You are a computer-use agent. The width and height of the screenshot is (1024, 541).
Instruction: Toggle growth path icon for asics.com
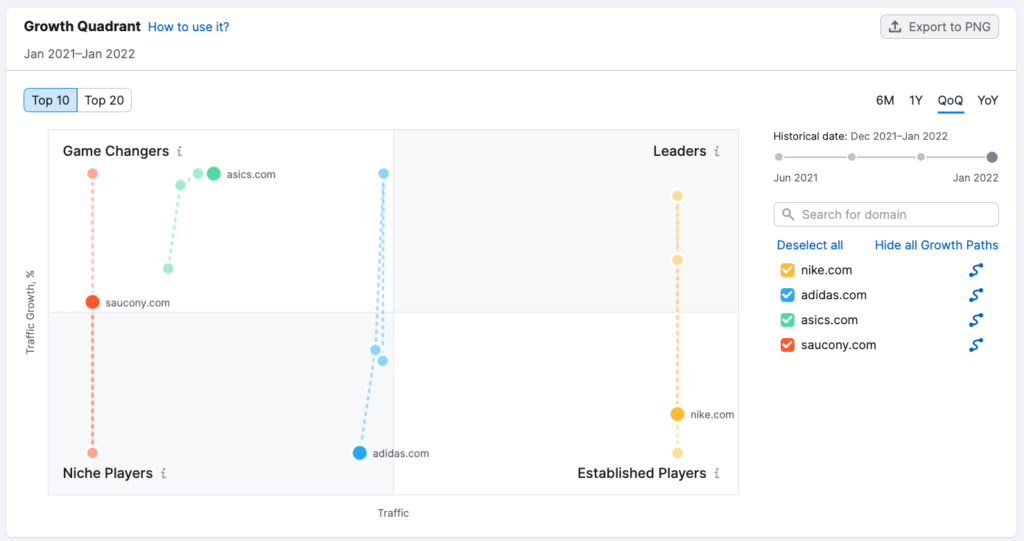click(976, 320)
